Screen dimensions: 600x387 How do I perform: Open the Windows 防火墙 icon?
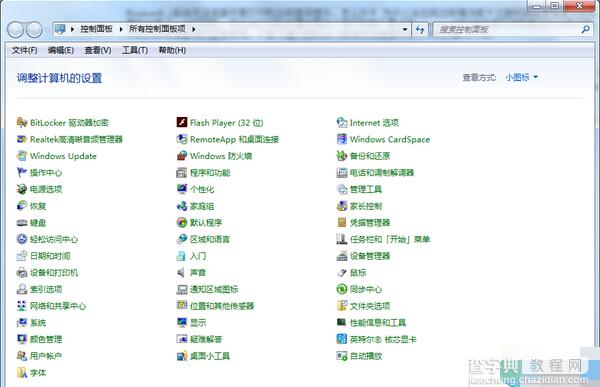(x=182, y=156)
